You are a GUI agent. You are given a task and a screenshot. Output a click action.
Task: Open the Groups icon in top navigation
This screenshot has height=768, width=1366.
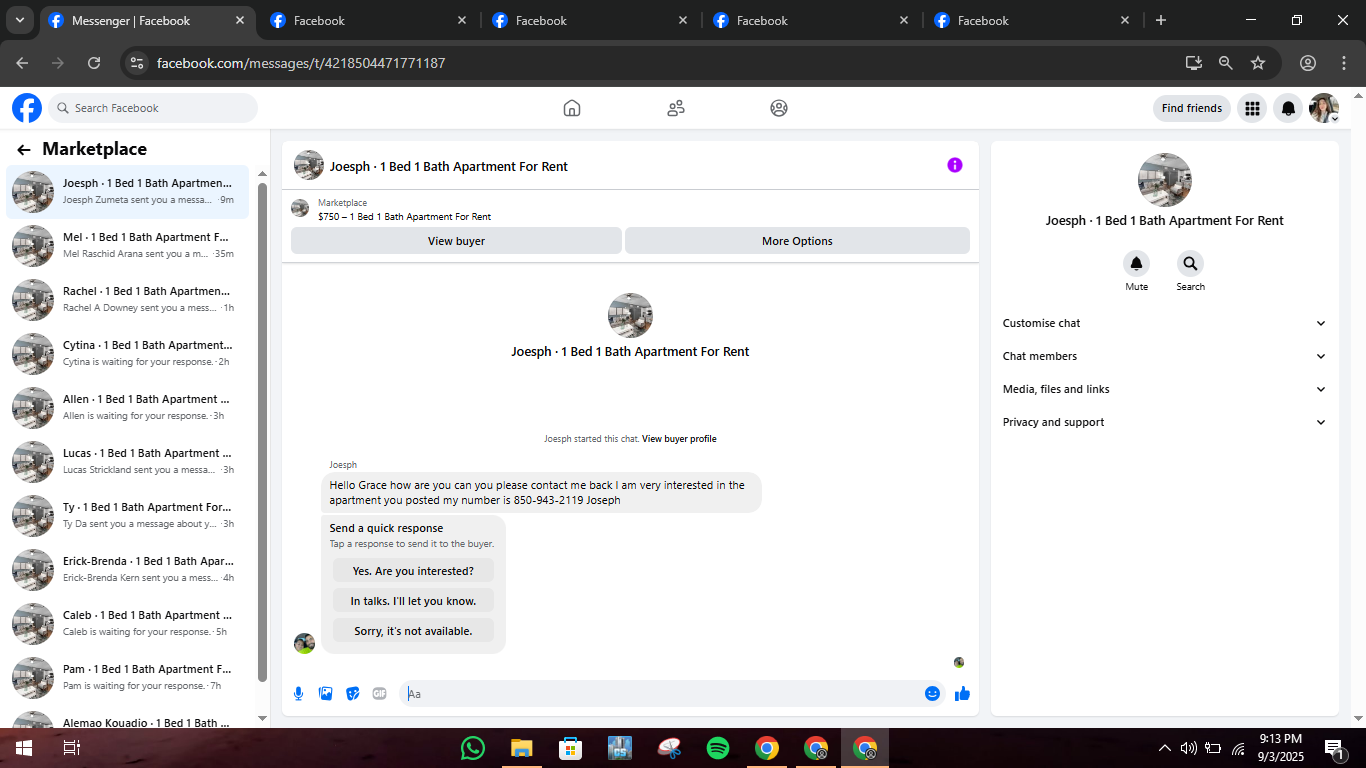[779, 108]
